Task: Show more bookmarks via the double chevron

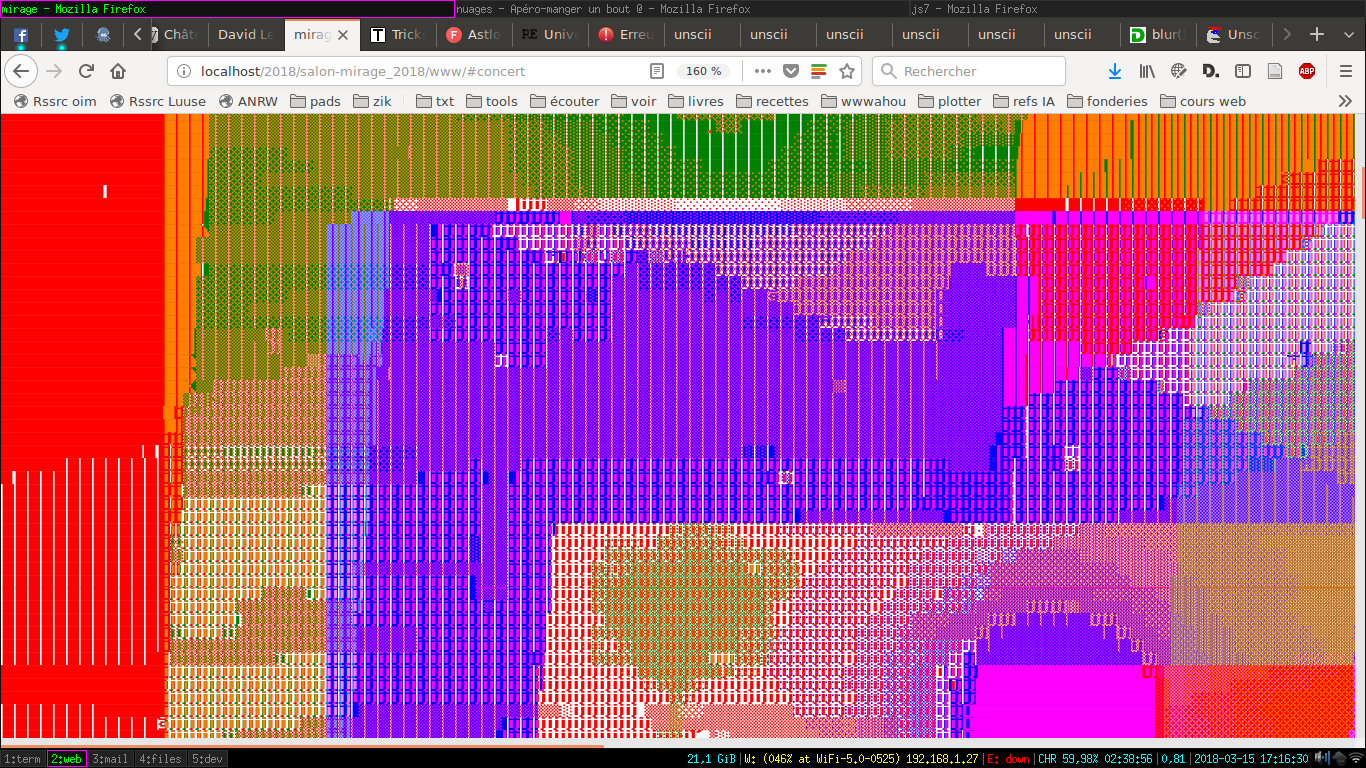Action: click(1345, 101)
